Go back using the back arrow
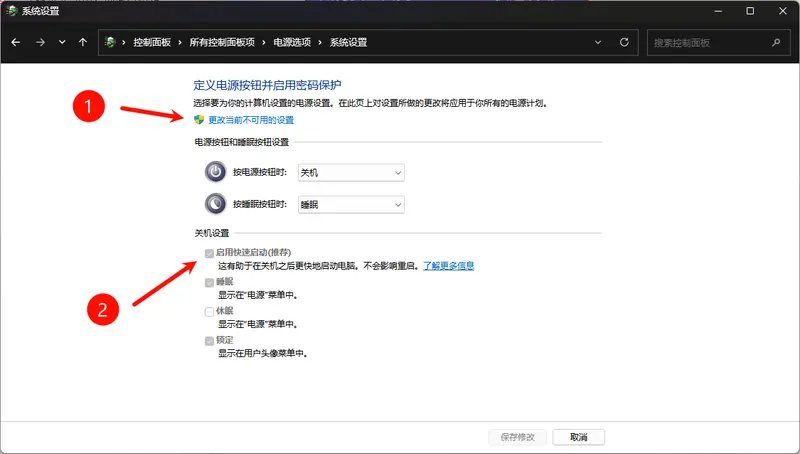The width and height of the screenshot is (800, 454). [16, 42]
